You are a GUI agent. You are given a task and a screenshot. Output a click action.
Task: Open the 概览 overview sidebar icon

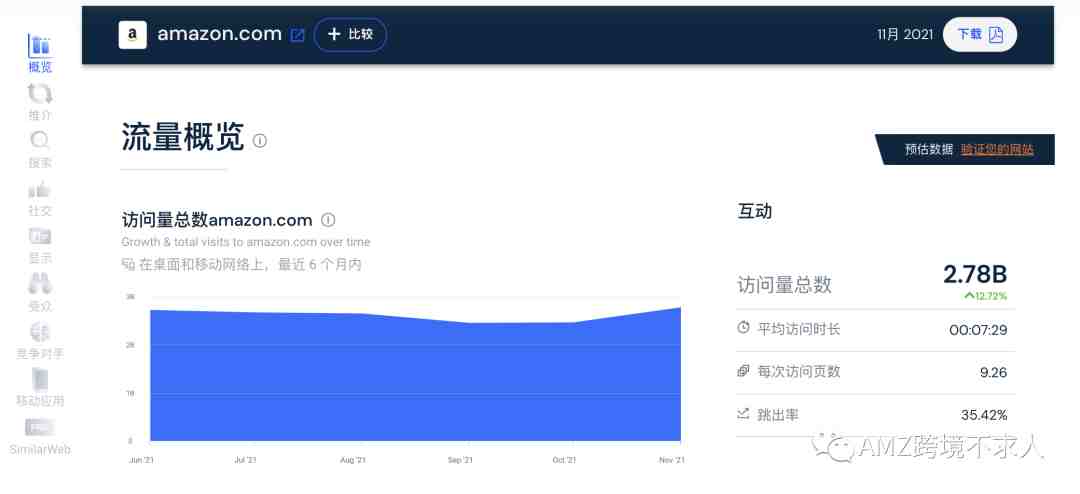pos(40,46)
